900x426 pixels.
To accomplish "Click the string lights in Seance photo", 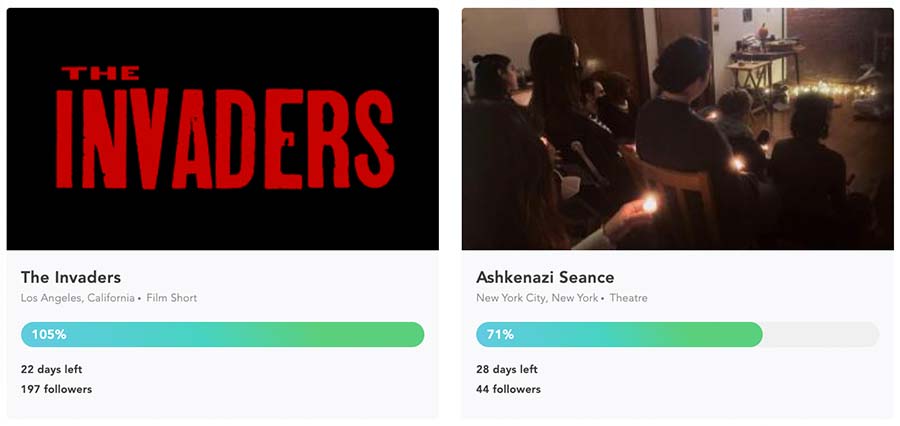I will click(x=832, y=90).
